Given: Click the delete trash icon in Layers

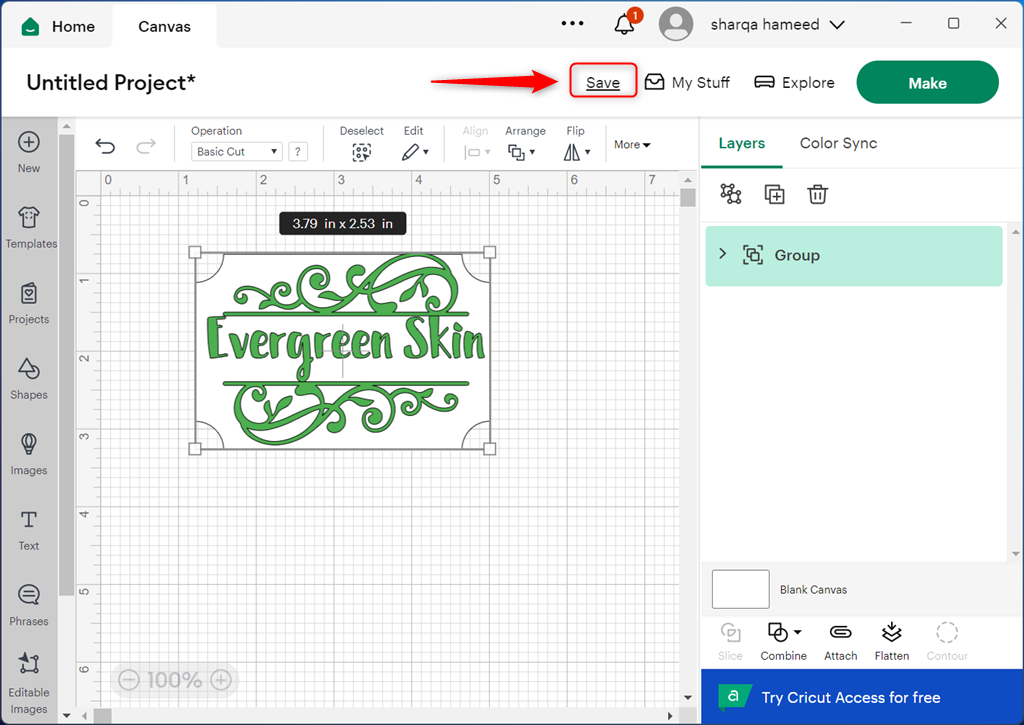Looking at the screenshot, I should (817, 195).
